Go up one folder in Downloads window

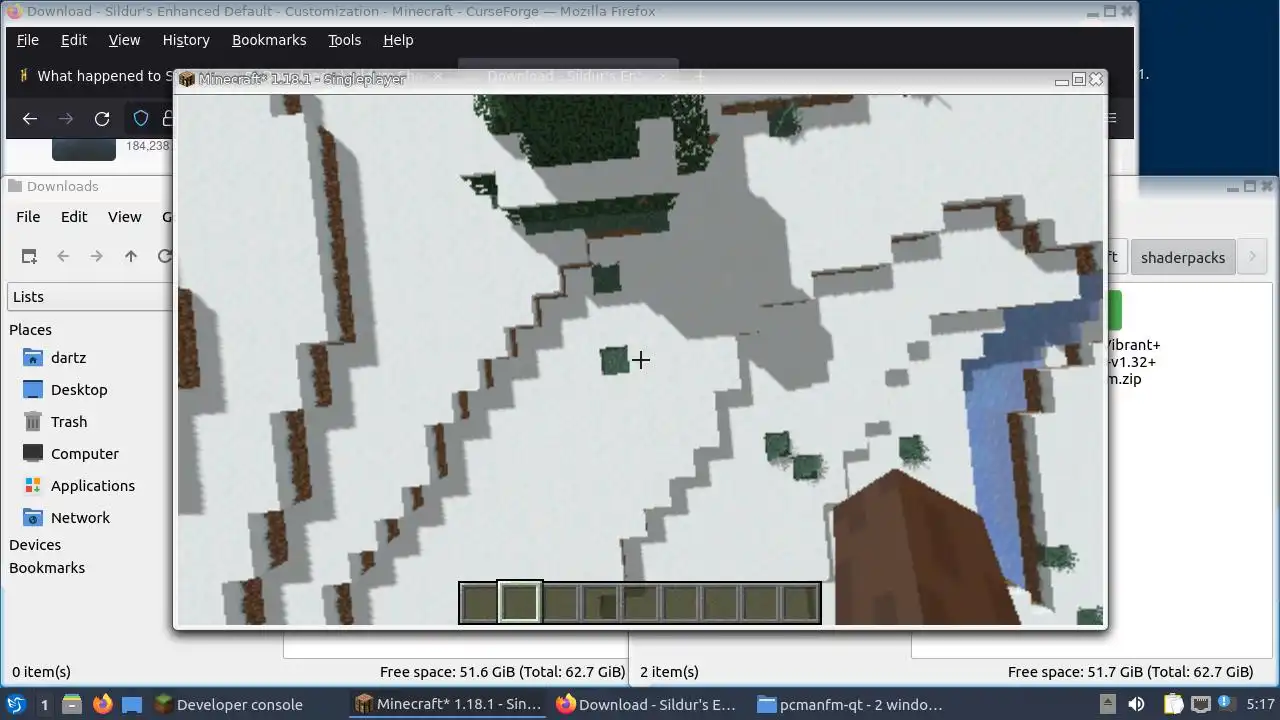point(131,256)
